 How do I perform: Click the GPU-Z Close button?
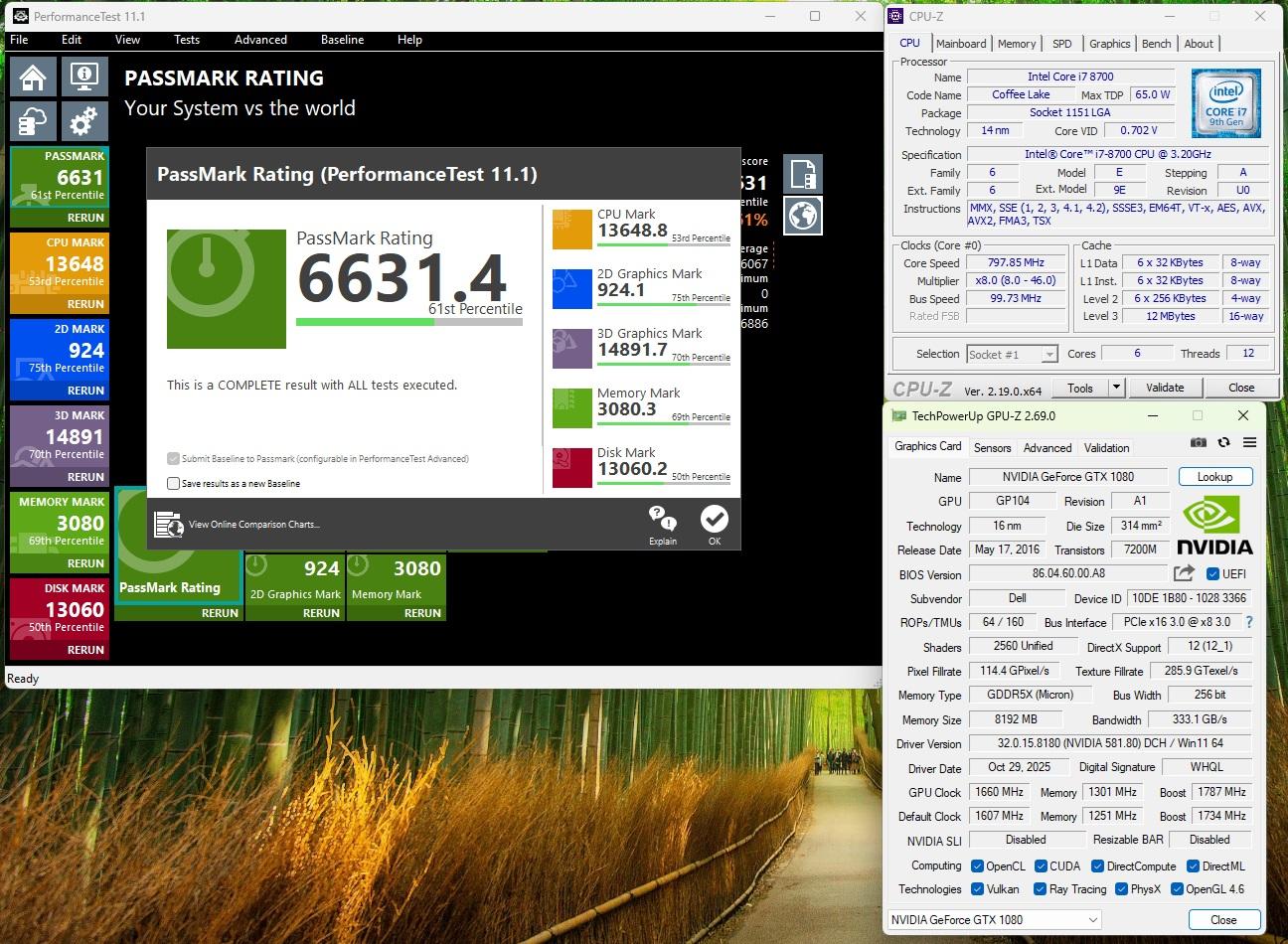pyautogui.click(x=1223, y=920)
